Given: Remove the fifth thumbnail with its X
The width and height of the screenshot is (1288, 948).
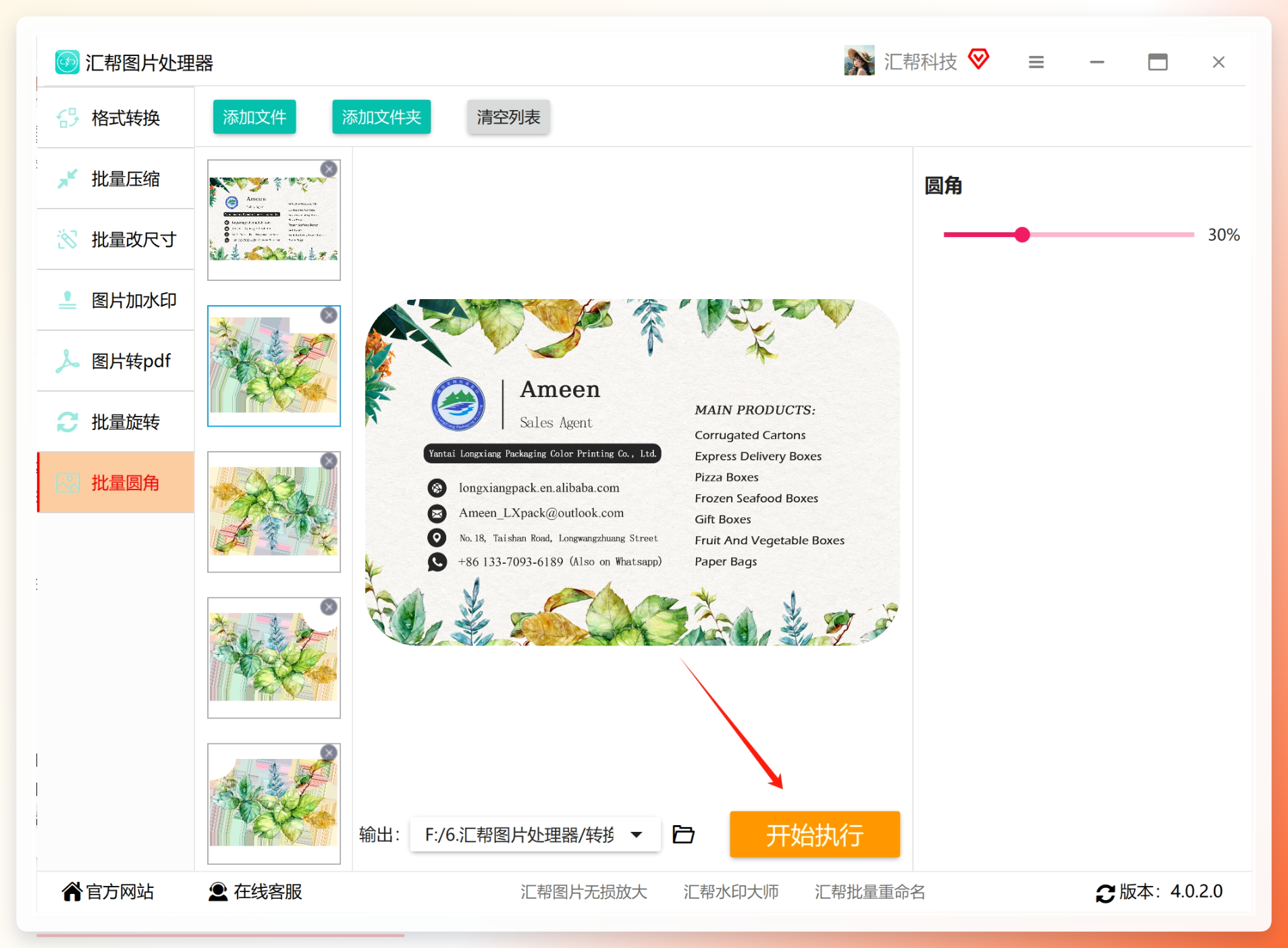Looking at the screenshot, I should pyautogui.click(x=329, y=753).
